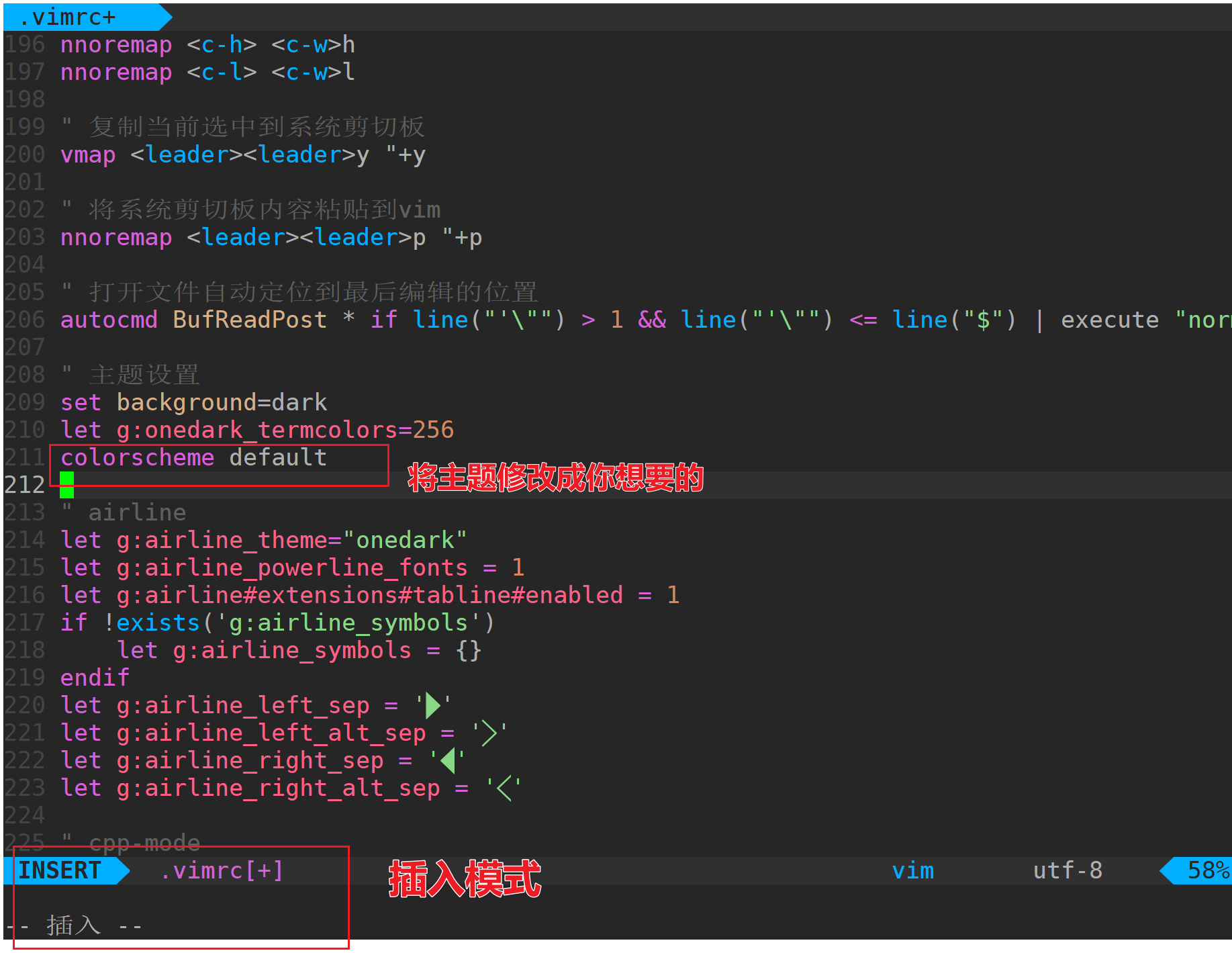Screen dimensions: 1232x953
Task: Click 'nnoremap <c-h> <c-w>h' line
Action: tap(207, 44)
